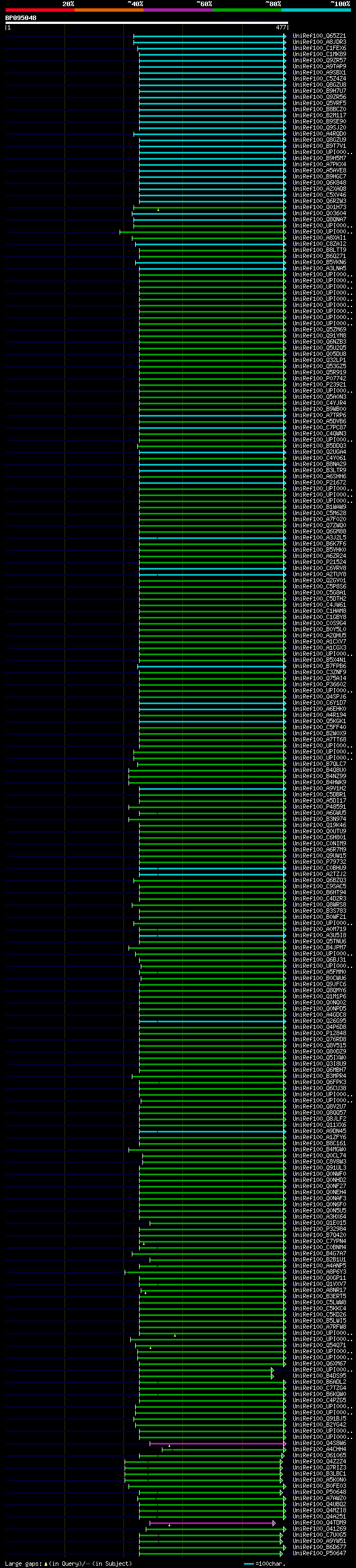Select label UniRef100_Q7RIZ3

[x=319, y=1467]
